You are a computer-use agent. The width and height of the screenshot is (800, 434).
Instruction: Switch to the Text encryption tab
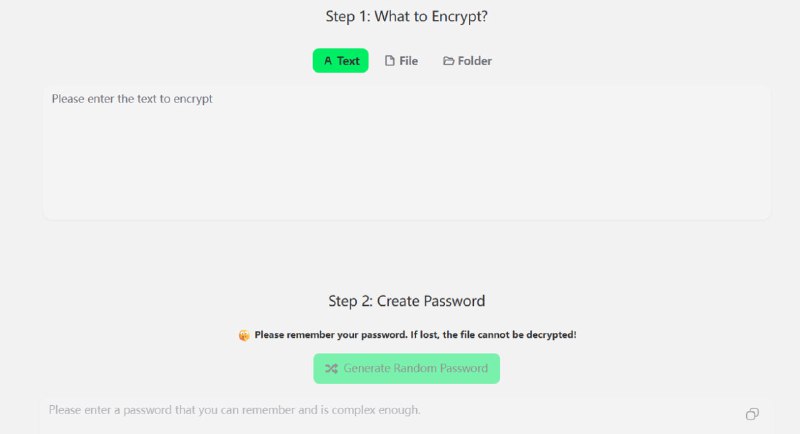(x=340, y=61)
